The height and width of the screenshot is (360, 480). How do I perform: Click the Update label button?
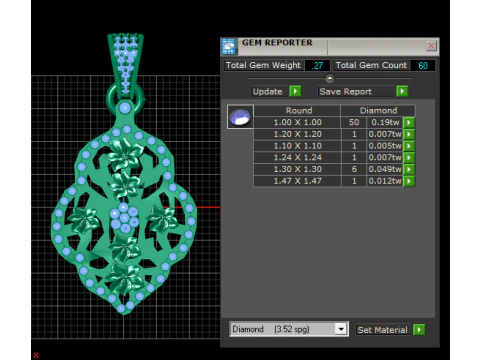[x=268, y=91]
